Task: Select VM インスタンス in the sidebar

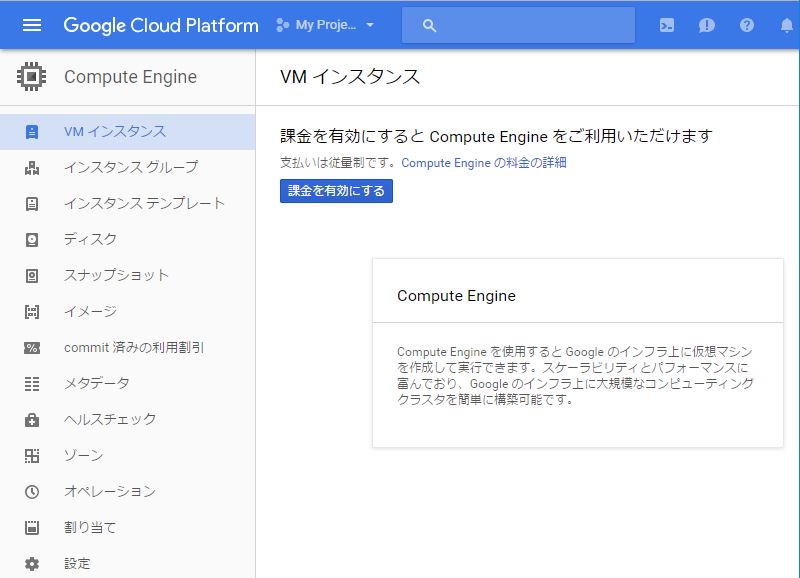Action: click(115, 131)
